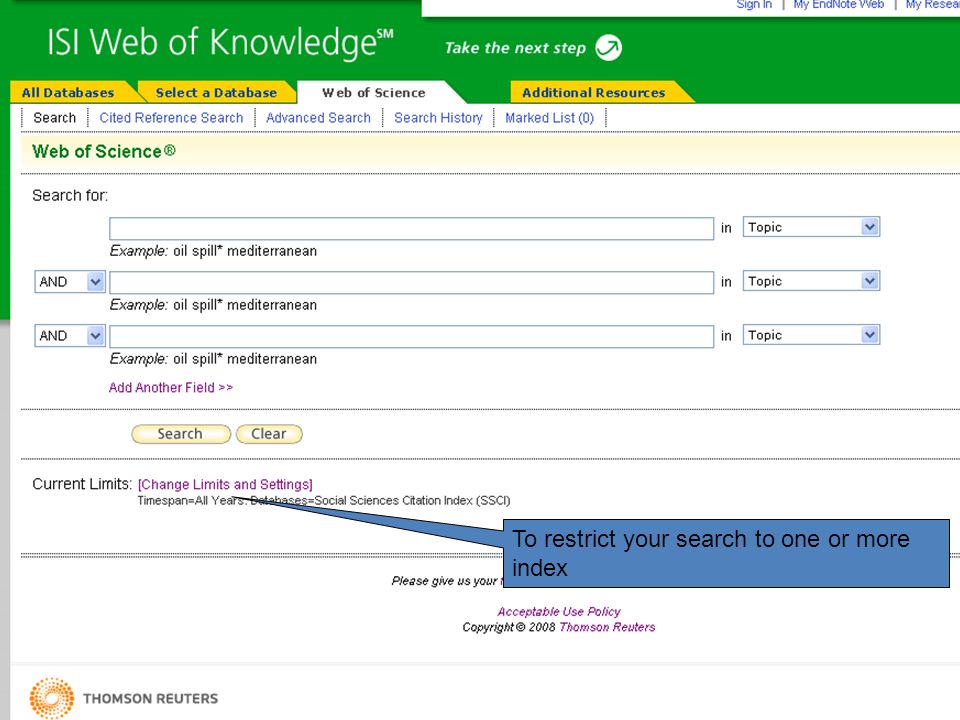Click the first search text field

[411, 228]
